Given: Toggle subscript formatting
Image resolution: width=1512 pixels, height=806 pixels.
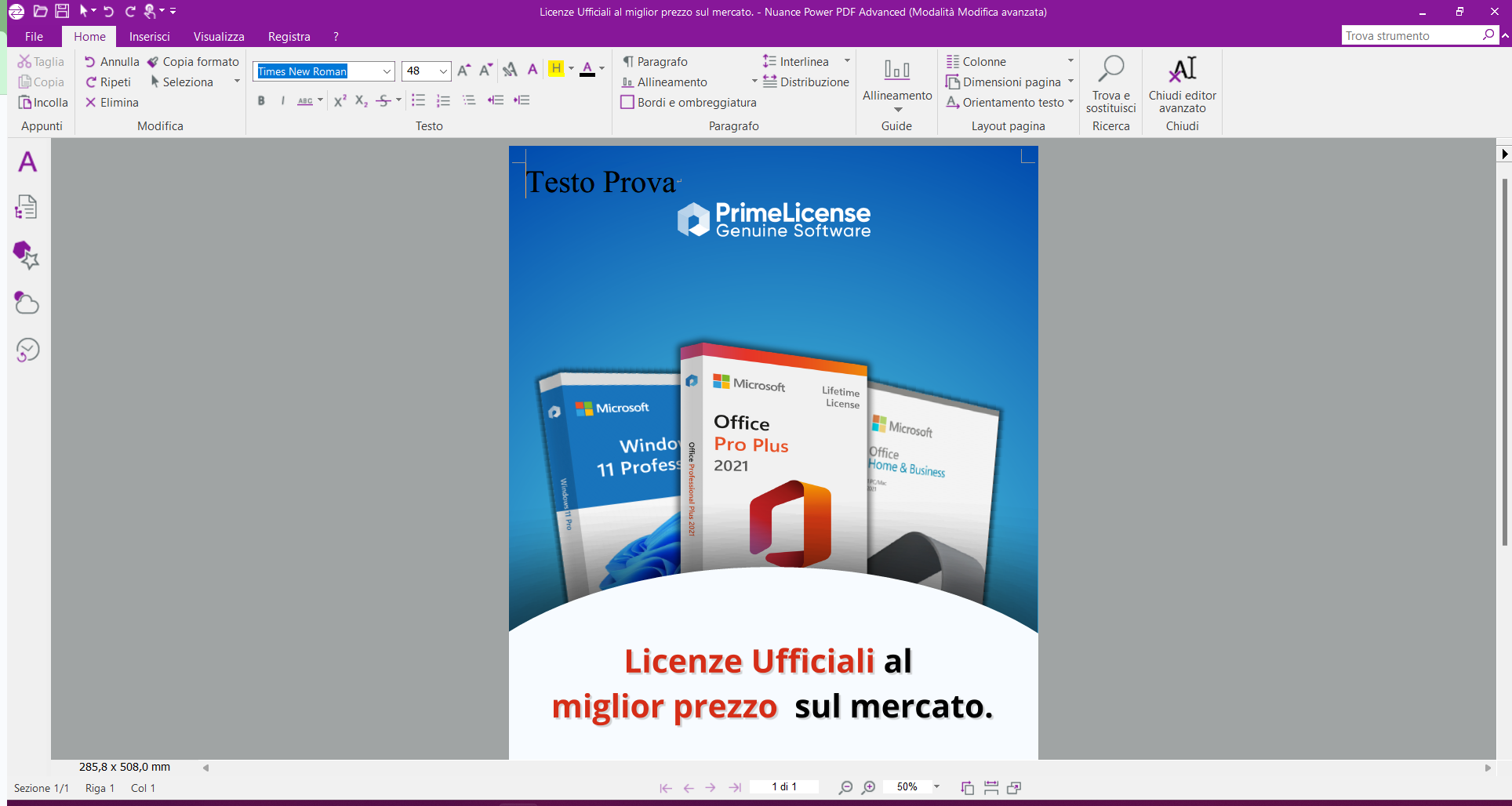Looking at the screenshot, I should pos(361,100).
